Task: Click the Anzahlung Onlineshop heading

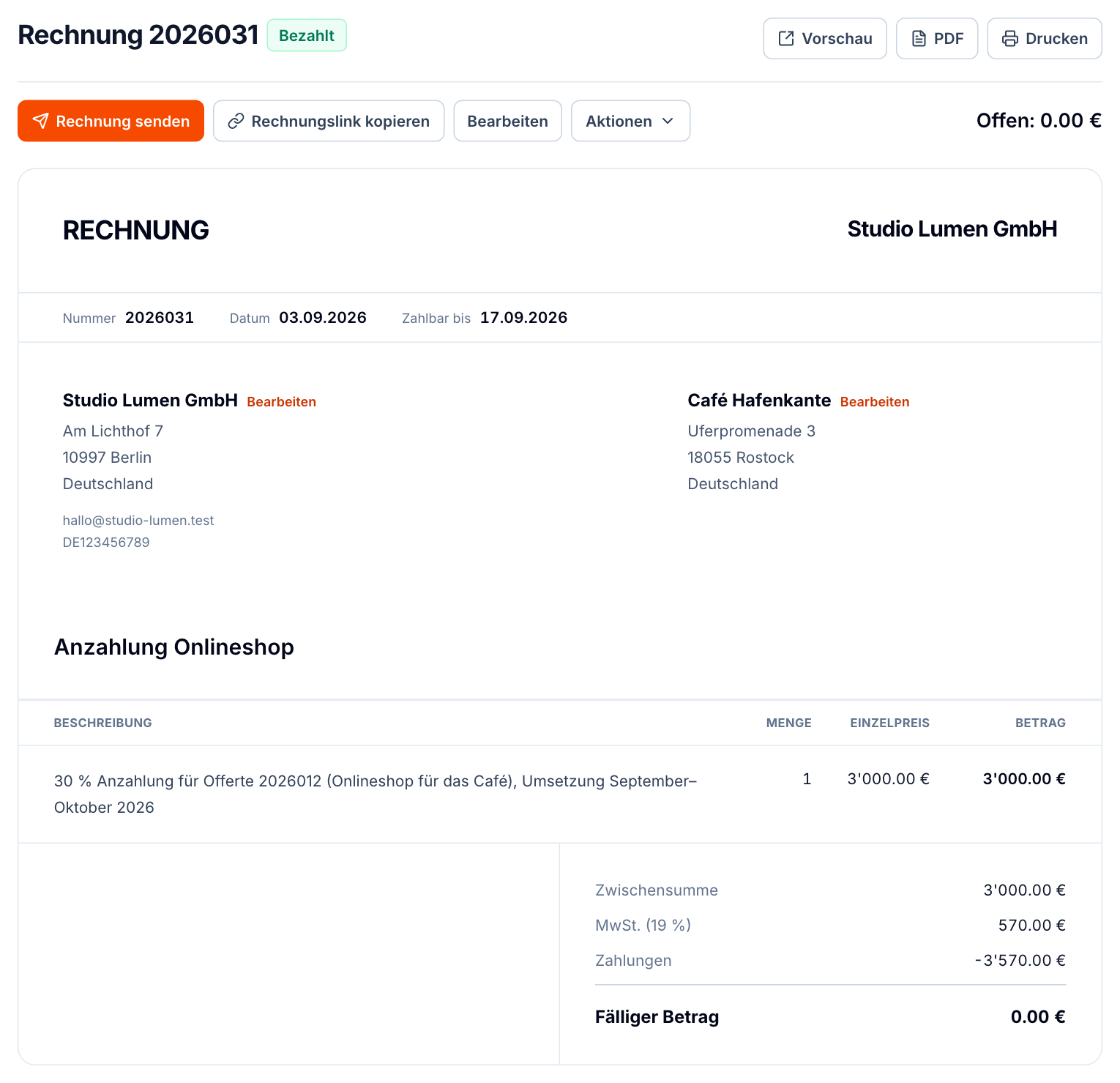Action: 174,647
